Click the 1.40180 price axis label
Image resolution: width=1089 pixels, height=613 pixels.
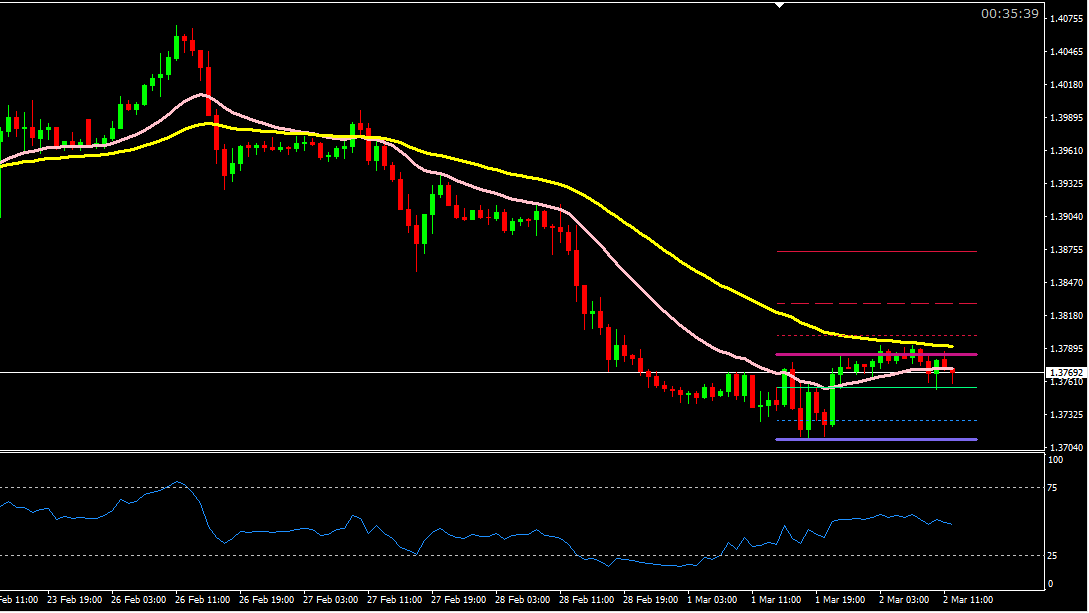click(1067, 85)
